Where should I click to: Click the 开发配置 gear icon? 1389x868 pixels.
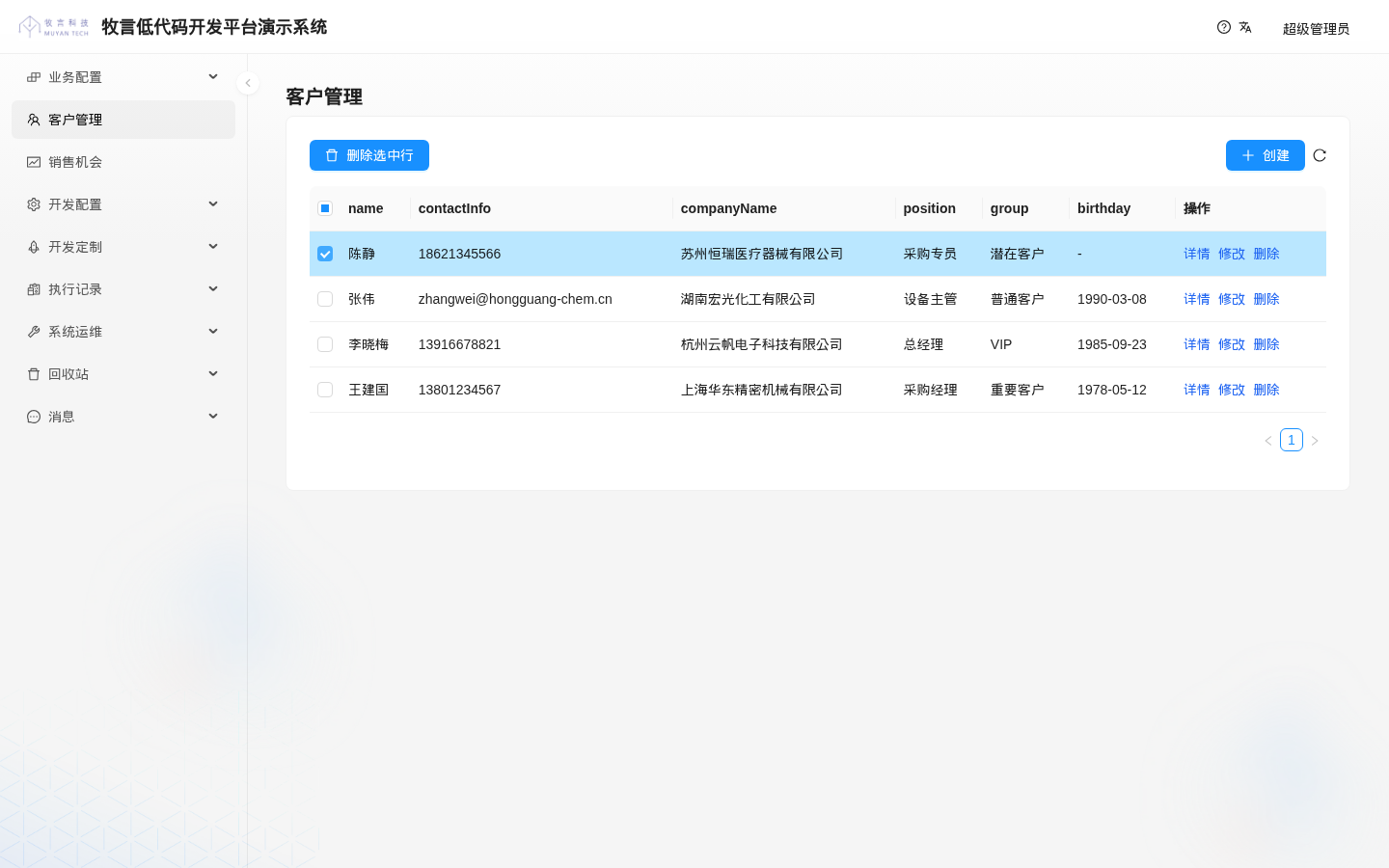[34, 204]
